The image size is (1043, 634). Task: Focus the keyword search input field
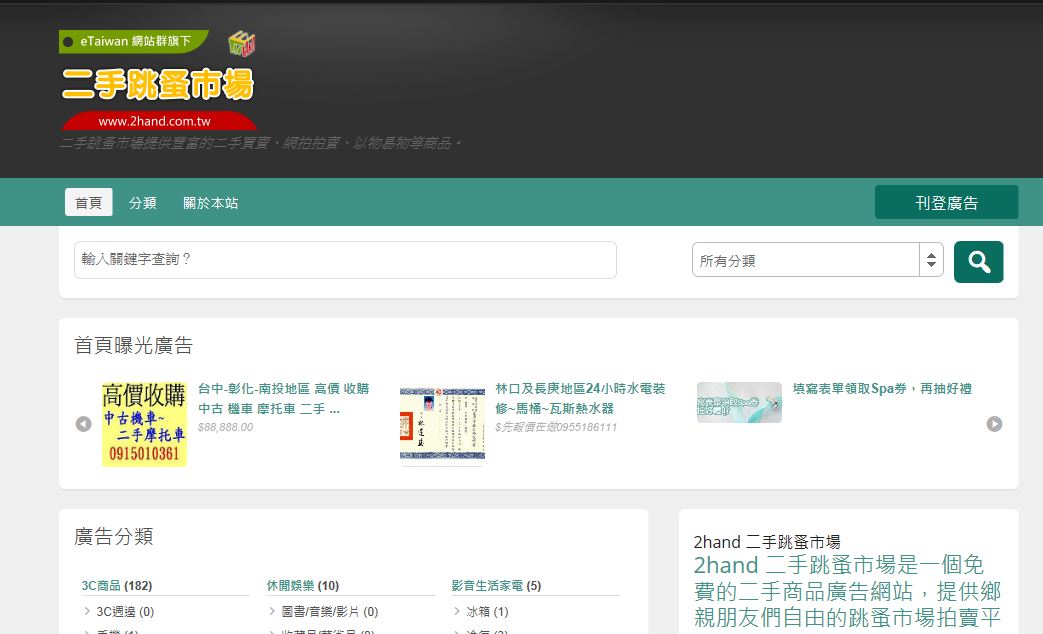[345, 259]
